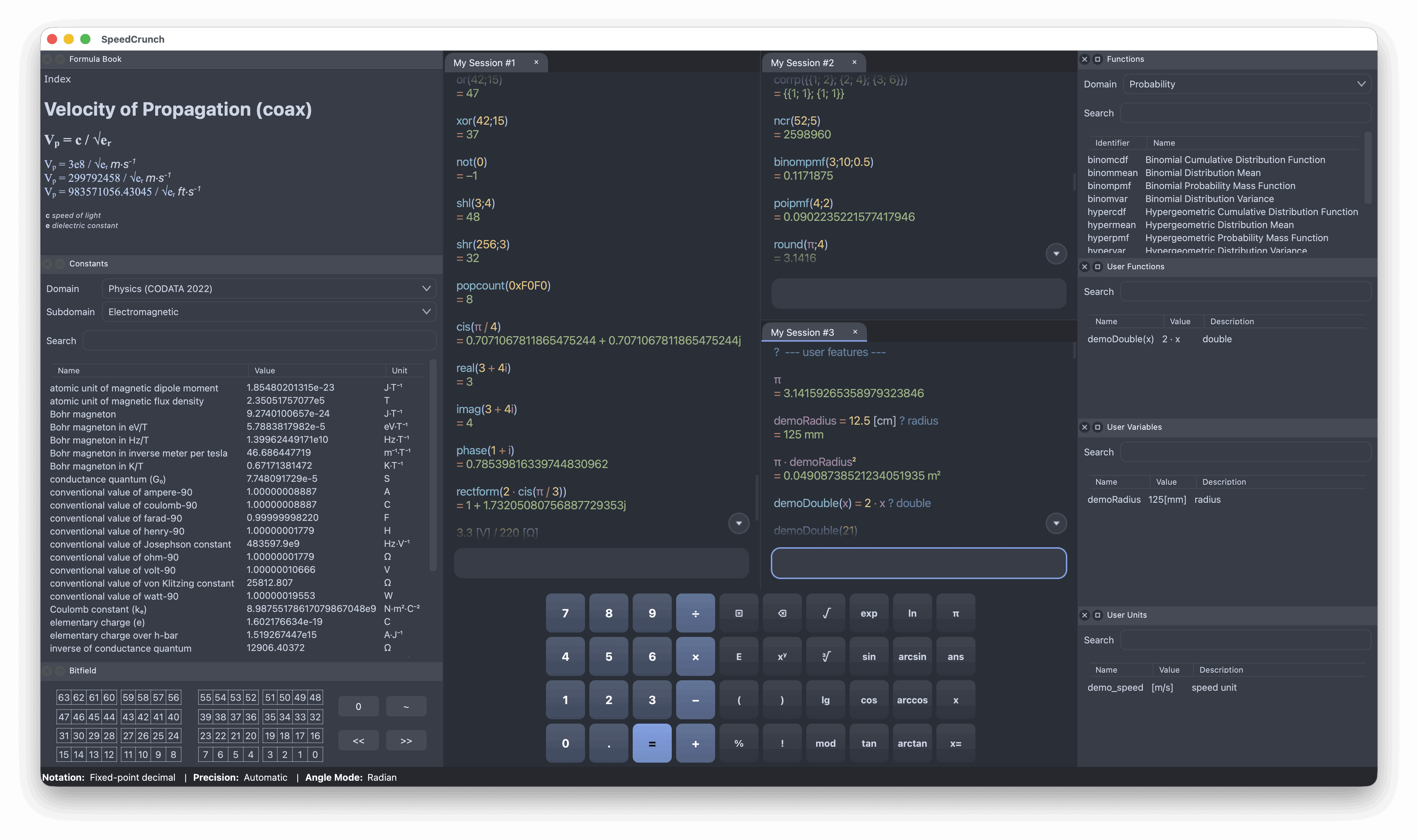
Task: Open Functions Domain Probability dropdown
Action: click(x=1247, y=84)
